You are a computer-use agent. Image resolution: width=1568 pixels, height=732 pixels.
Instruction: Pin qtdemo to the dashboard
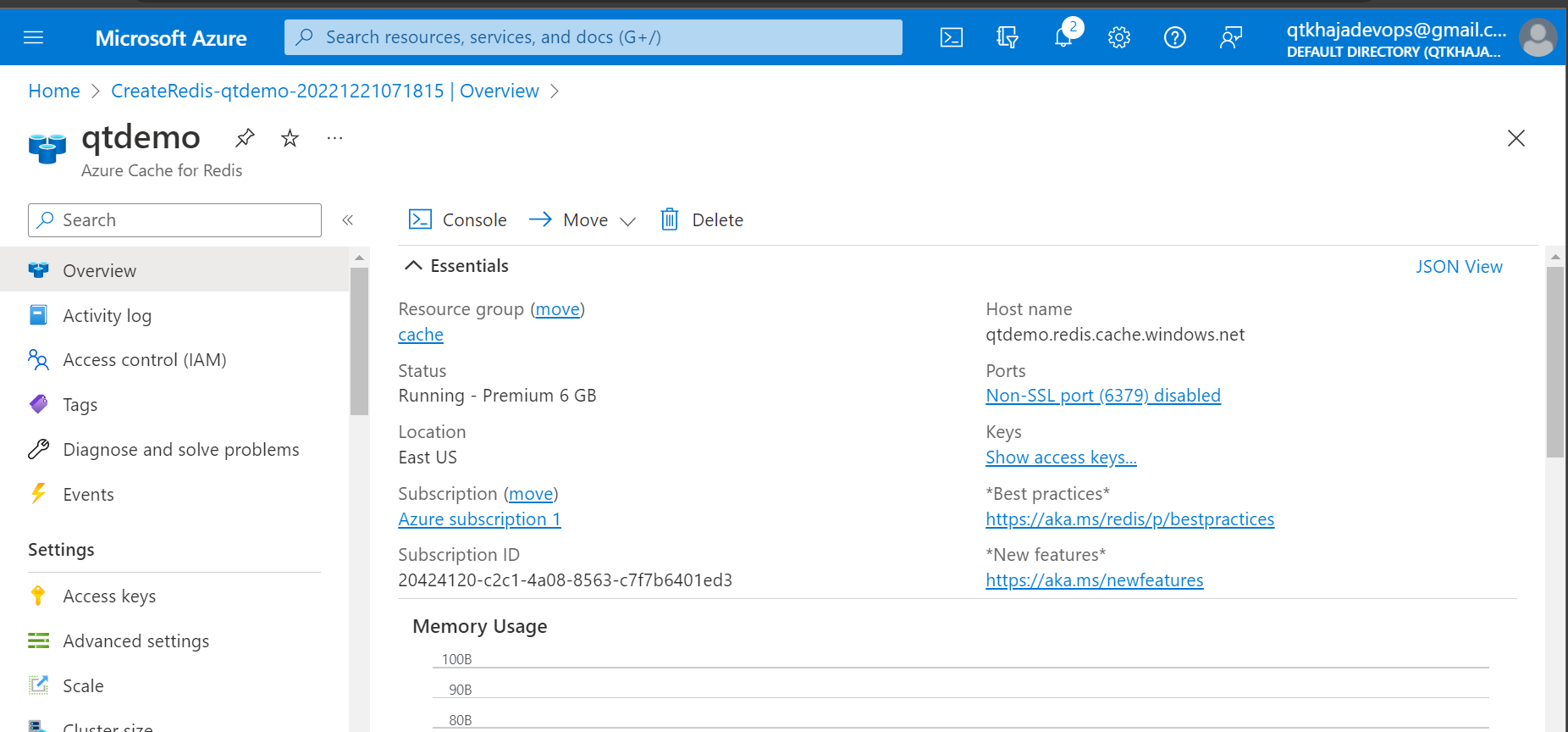click(245, 137)
